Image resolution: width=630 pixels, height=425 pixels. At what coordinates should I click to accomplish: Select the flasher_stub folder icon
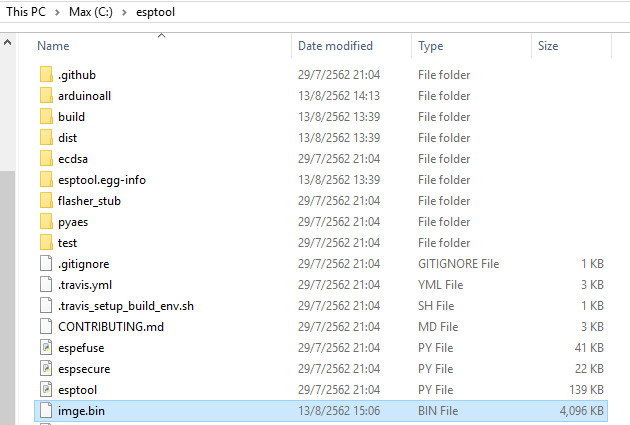click(x=46, y=200)
